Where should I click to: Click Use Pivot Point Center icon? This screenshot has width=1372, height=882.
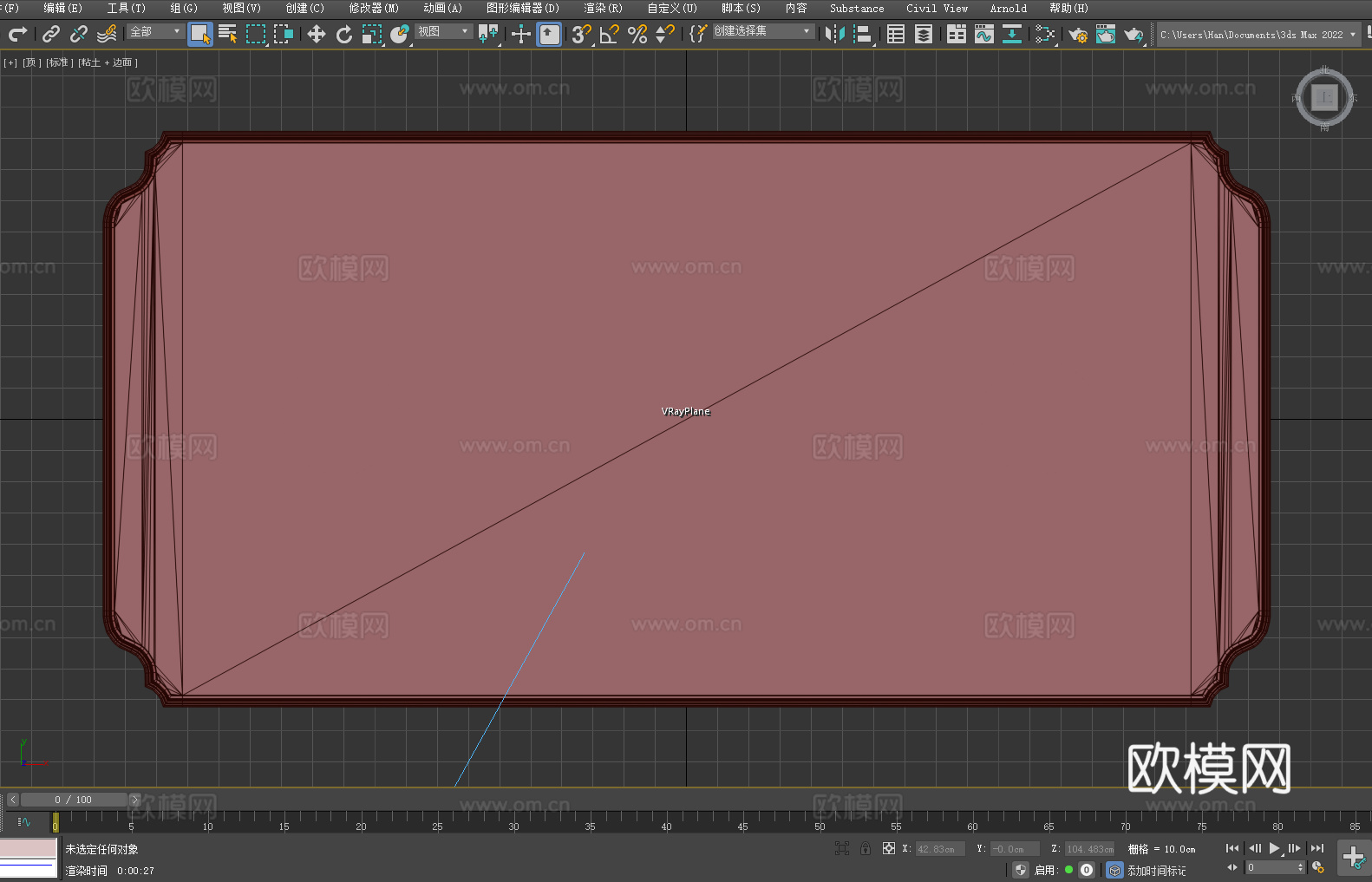tap(488, 34)
